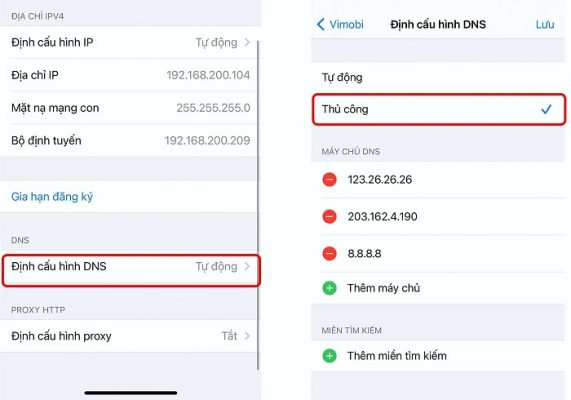Go back to Vimobi network page
The image size is (571, 400).
click(340, 24)
